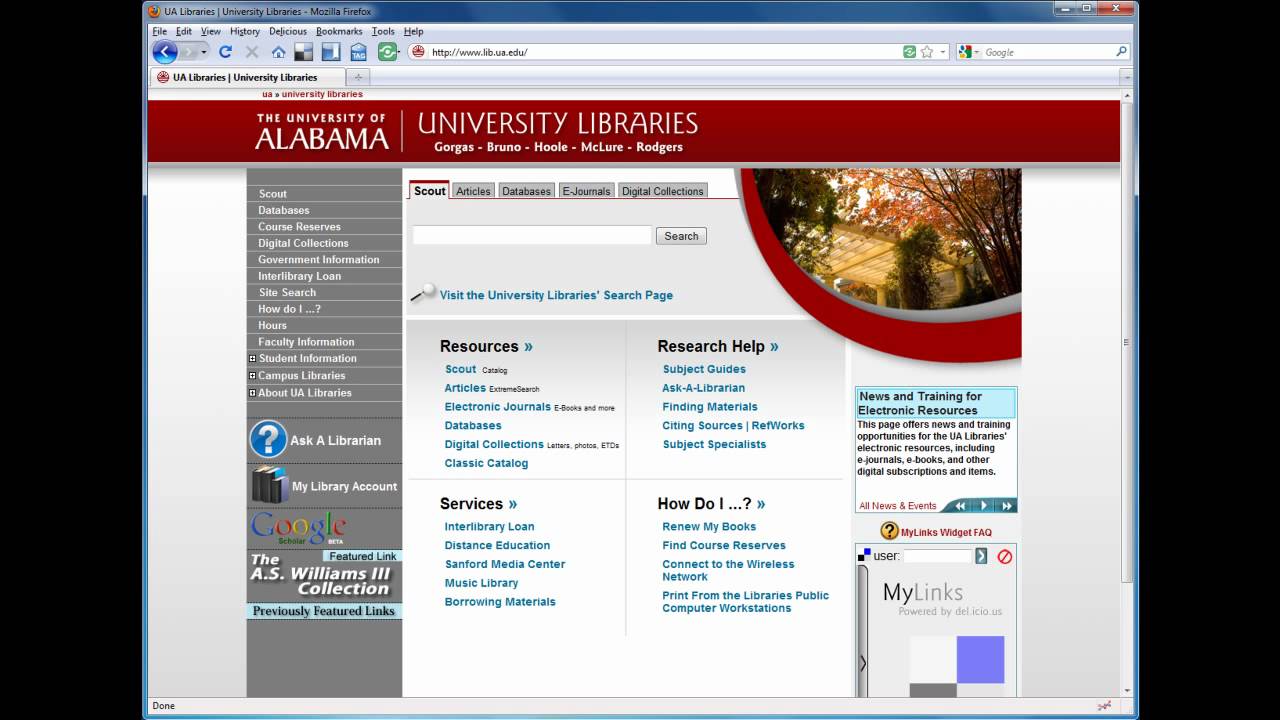Screen dimensions: 1280x720
Task: Click Renew My Books link
Action: [x=709, y=527]
